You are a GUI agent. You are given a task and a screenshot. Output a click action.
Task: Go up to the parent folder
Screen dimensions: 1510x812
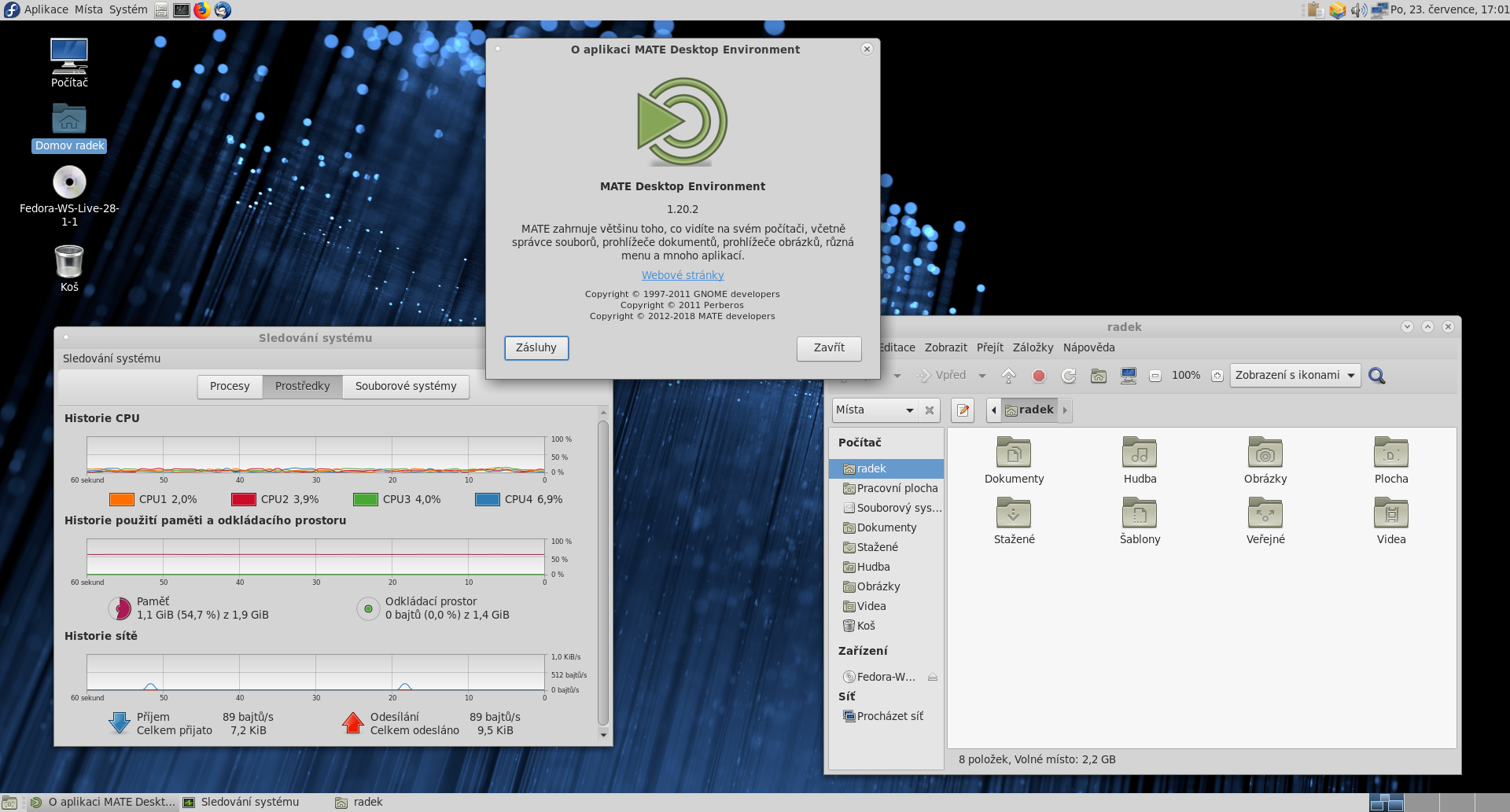click(1009, 376)
